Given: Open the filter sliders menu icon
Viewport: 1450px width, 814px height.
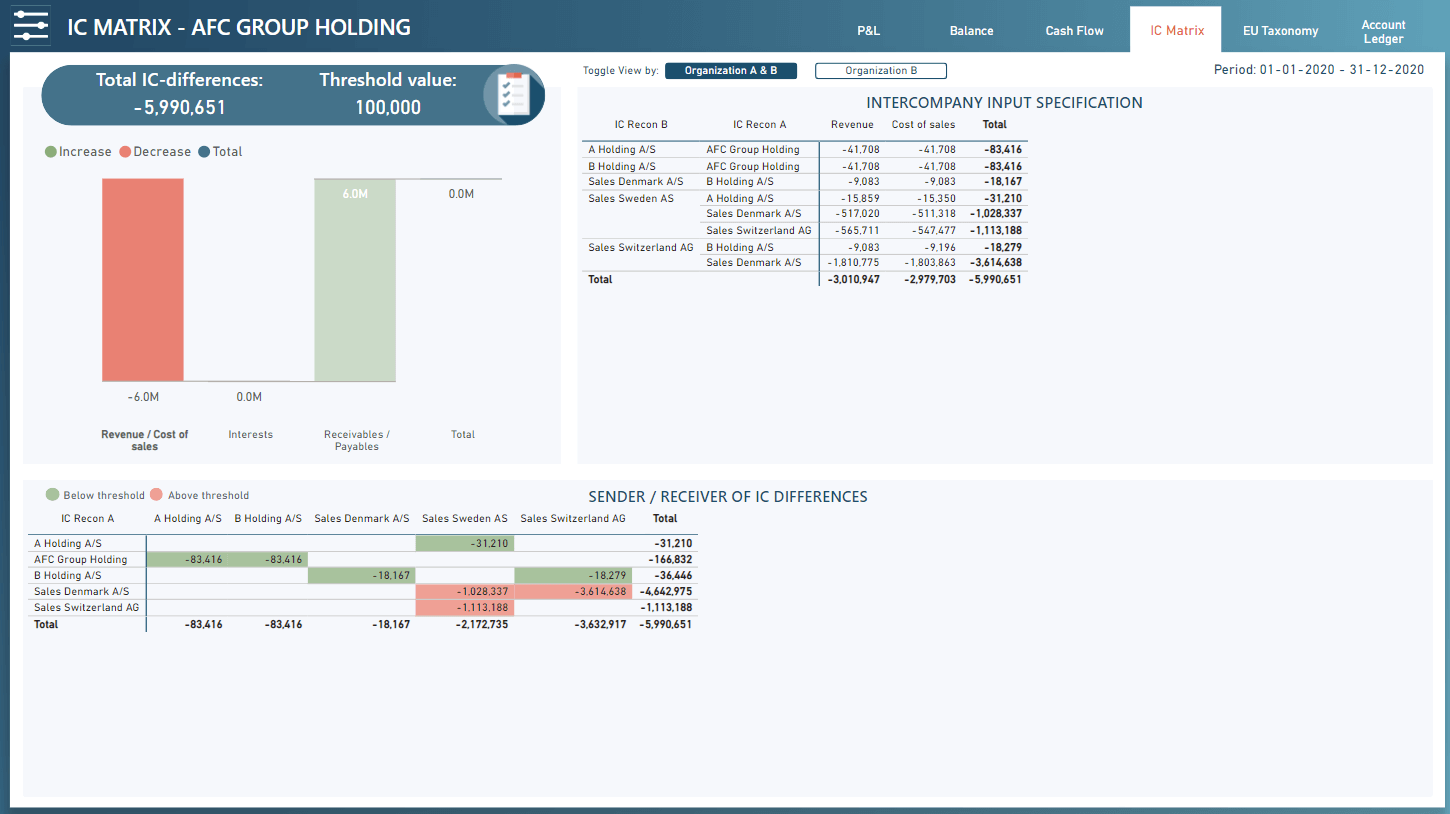Looking at the screenshot, I should (x=30, y=27).
